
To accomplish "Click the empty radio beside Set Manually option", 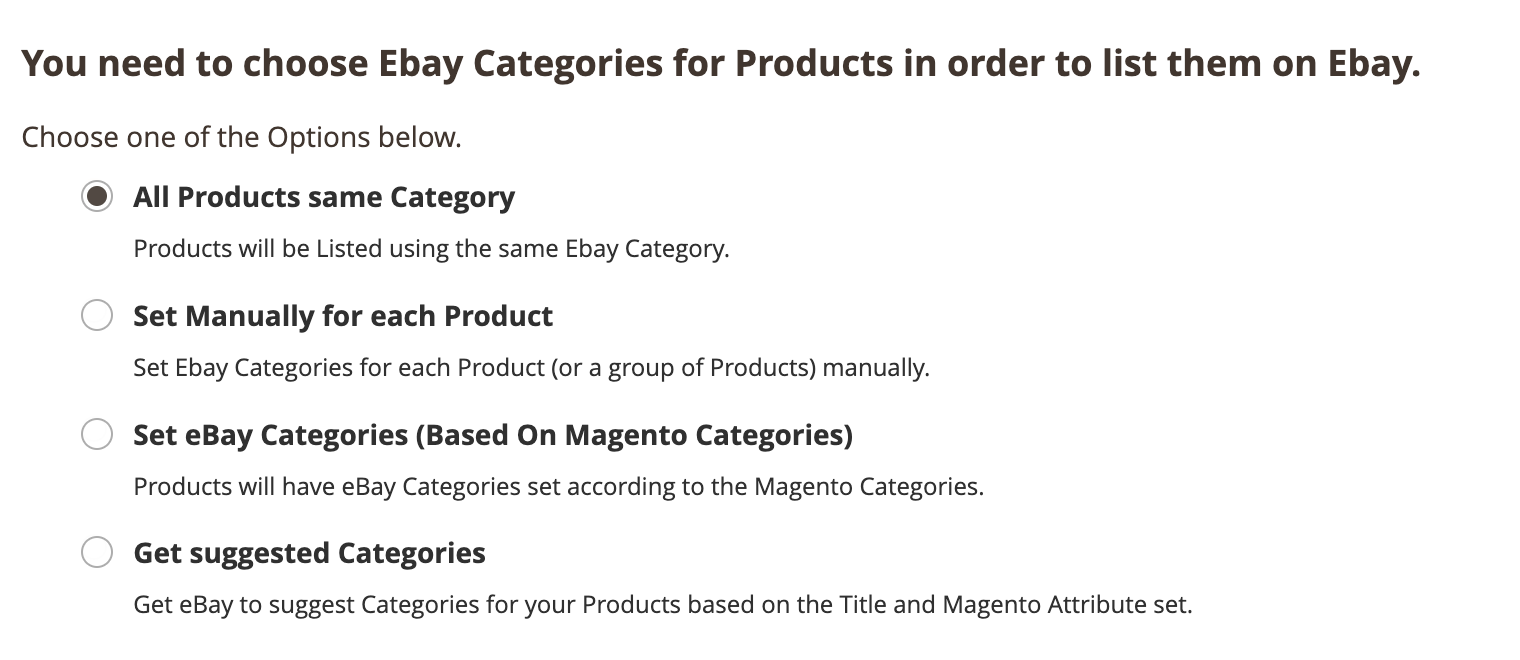I will click(x=97, y=315).
